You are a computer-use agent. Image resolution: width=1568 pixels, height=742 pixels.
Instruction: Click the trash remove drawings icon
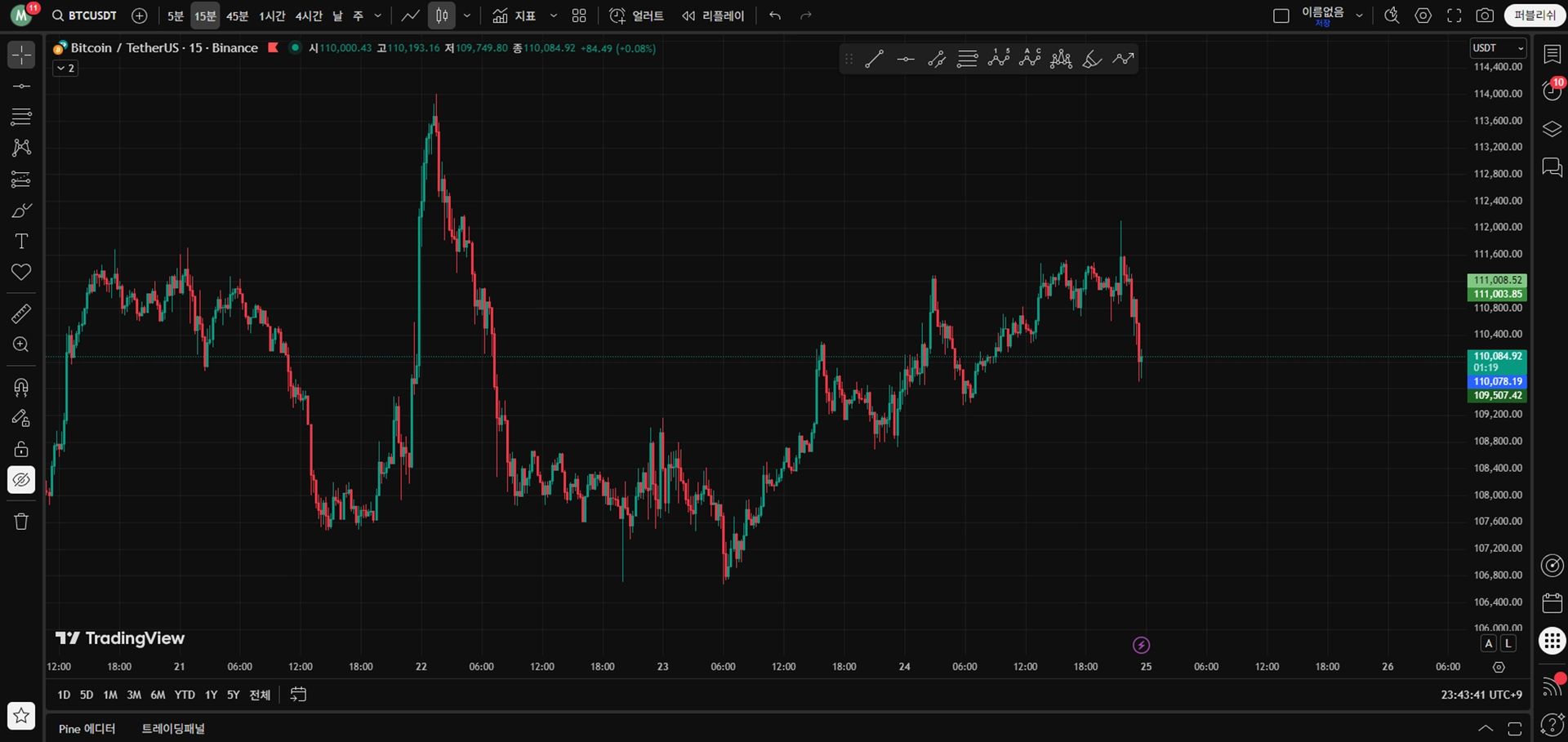coord(21,522)
